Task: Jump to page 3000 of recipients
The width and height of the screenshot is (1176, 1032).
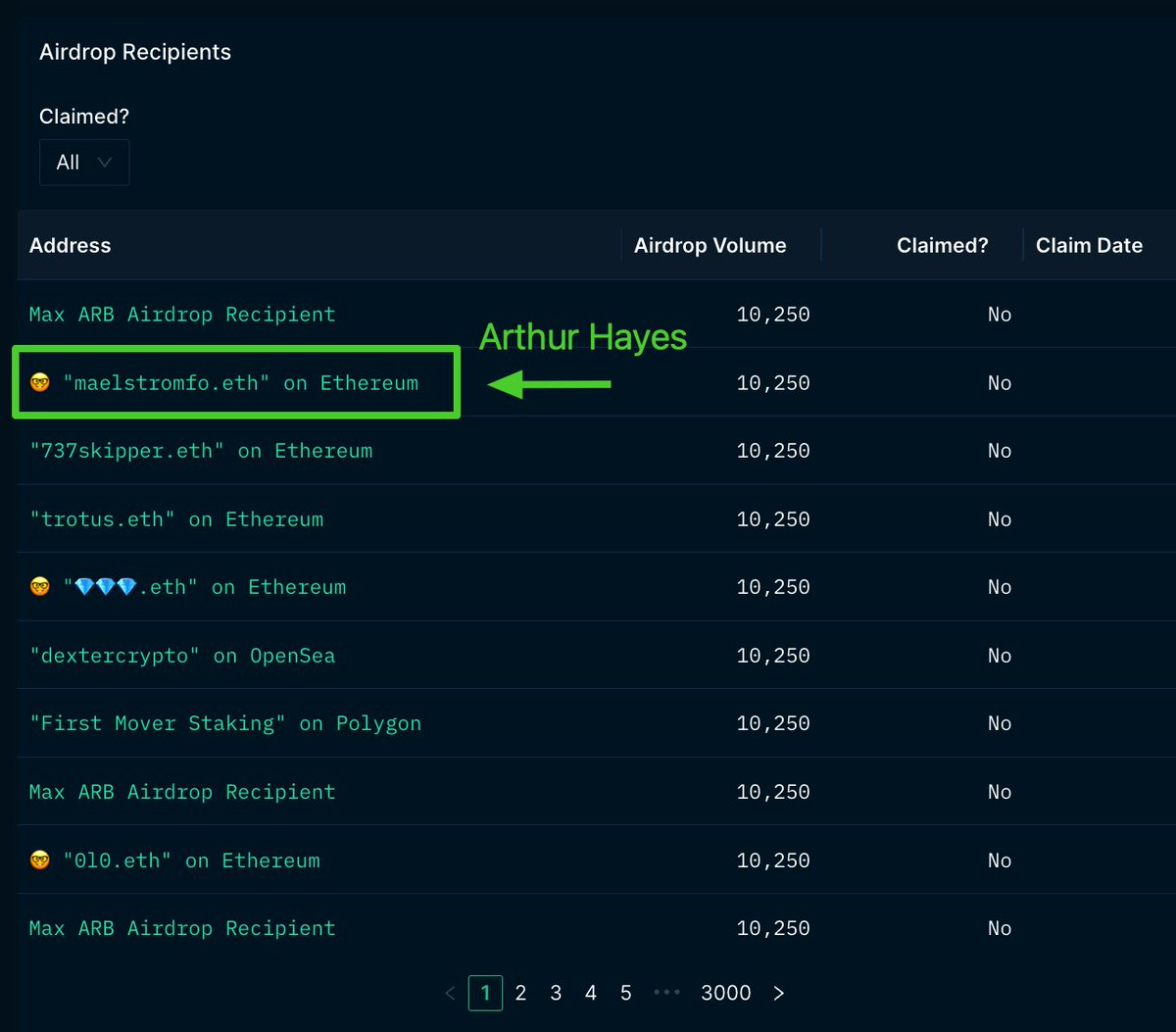Action: pos(725,993)
